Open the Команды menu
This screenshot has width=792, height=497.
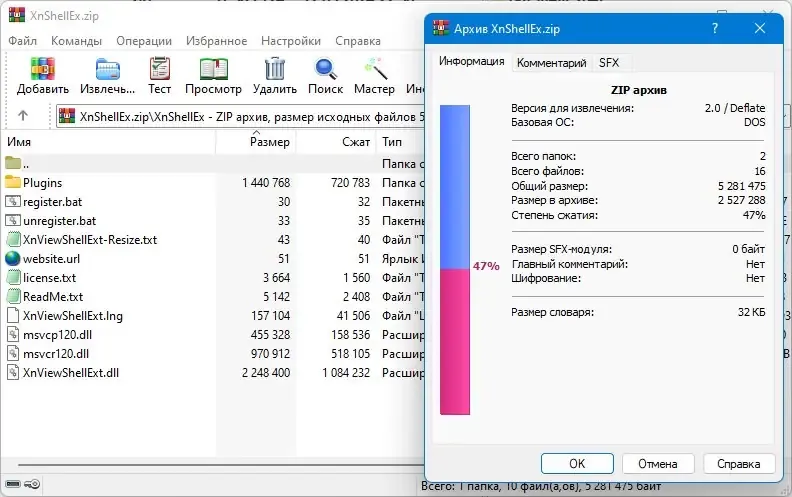76,41
